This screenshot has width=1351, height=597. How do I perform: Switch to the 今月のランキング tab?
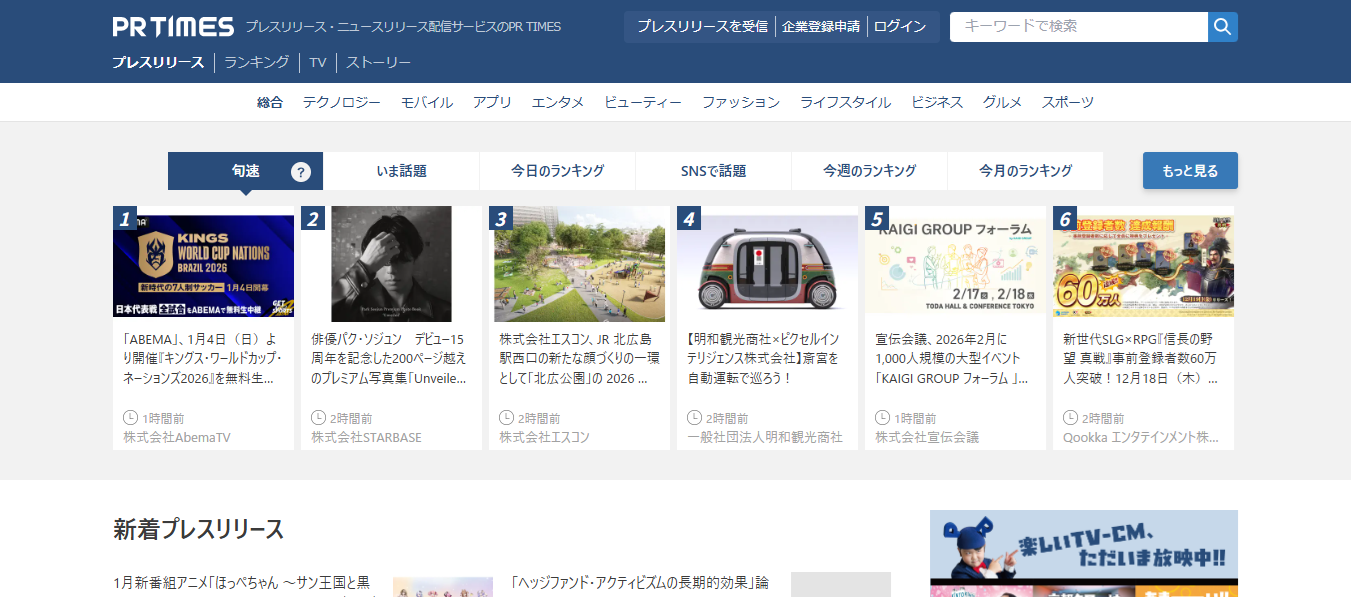(x=1025, y=171)
